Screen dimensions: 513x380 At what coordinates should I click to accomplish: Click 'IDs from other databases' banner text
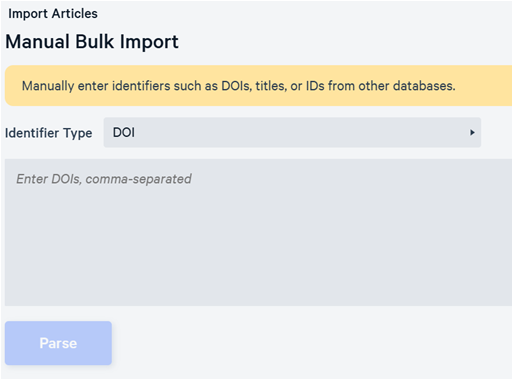[x=381, y=86]
